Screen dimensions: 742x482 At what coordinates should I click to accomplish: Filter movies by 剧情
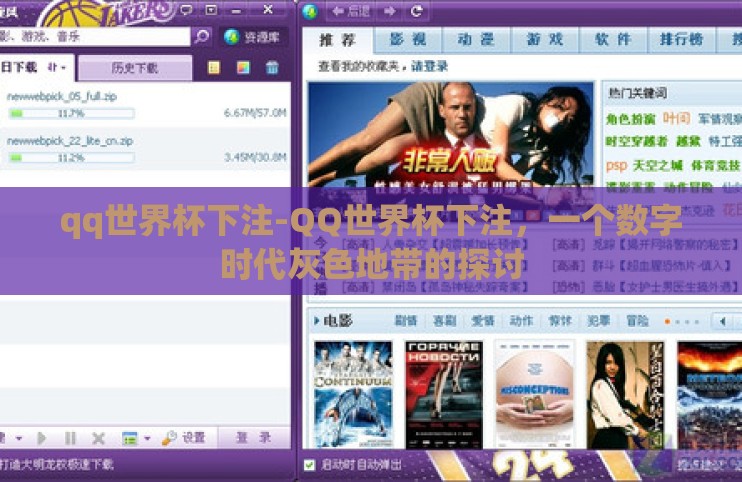click(x=406, y=321)
